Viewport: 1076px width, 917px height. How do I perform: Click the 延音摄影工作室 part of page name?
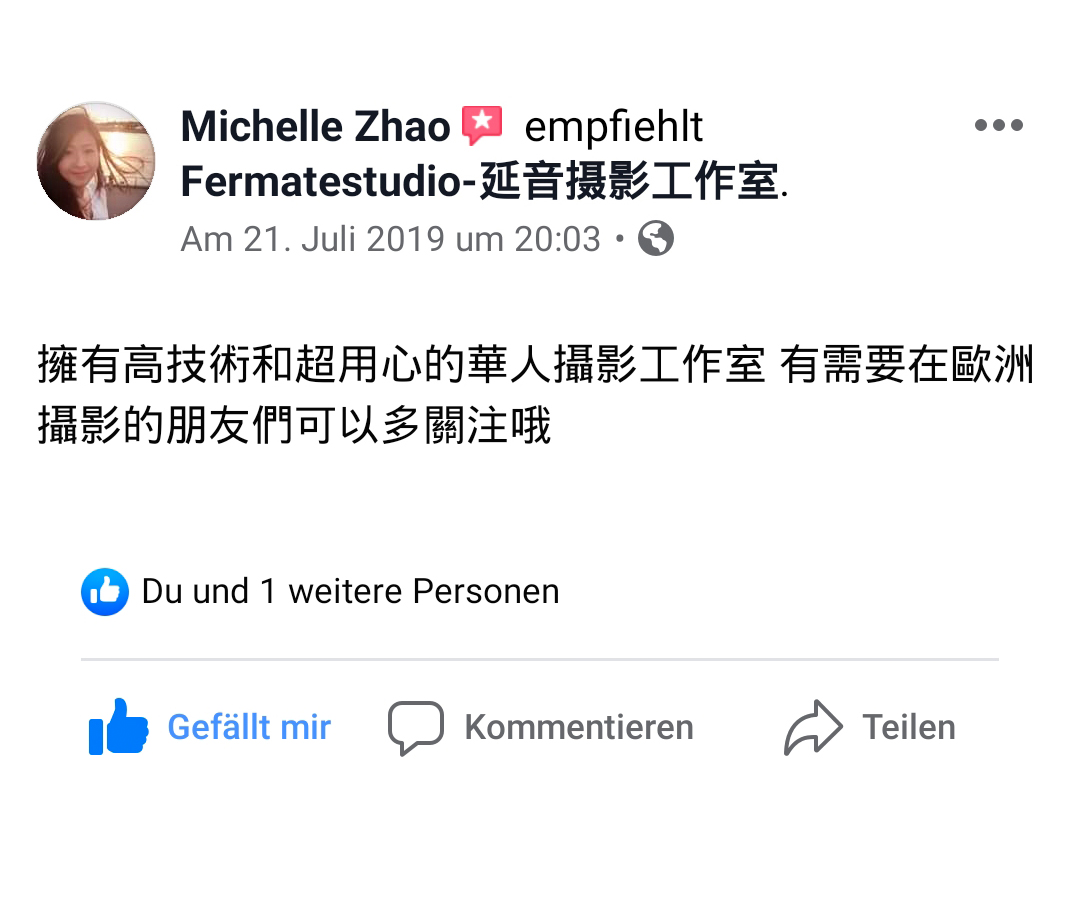click(629, 181)
